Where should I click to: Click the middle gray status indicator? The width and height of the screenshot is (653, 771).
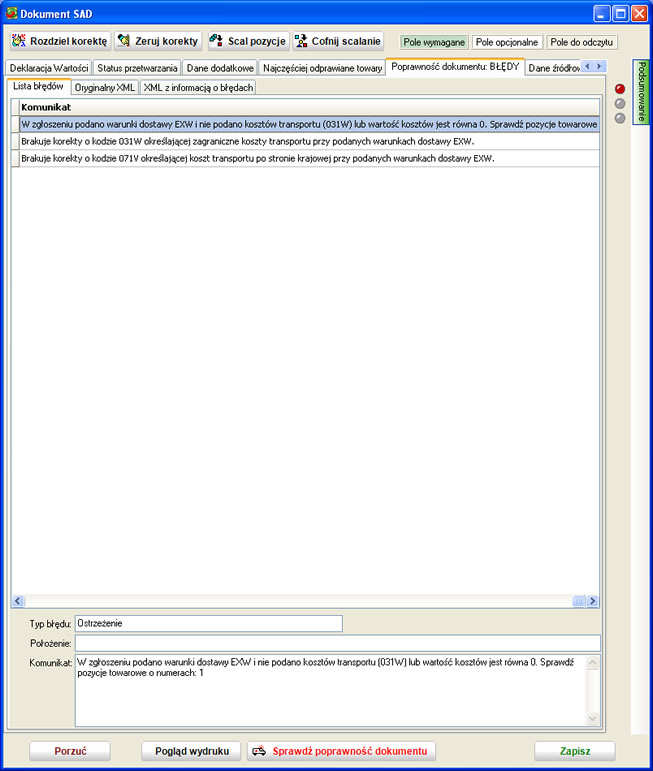(x=620, y=103)
